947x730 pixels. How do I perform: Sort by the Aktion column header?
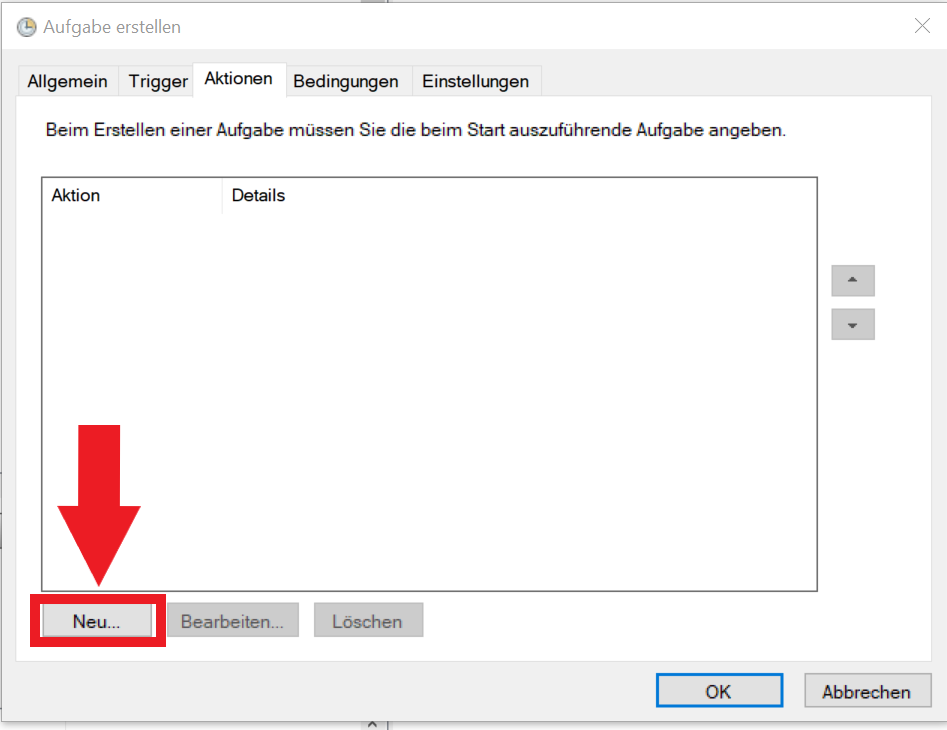tap(132, 196)
